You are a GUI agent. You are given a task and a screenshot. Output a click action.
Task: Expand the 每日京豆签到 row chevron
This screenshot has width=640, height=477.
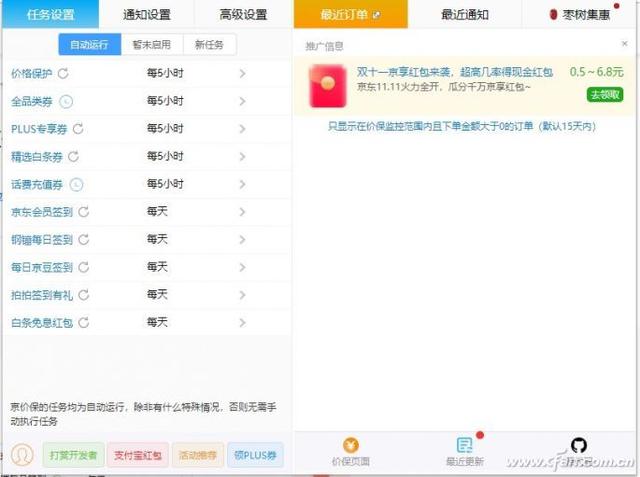(242, 267)
